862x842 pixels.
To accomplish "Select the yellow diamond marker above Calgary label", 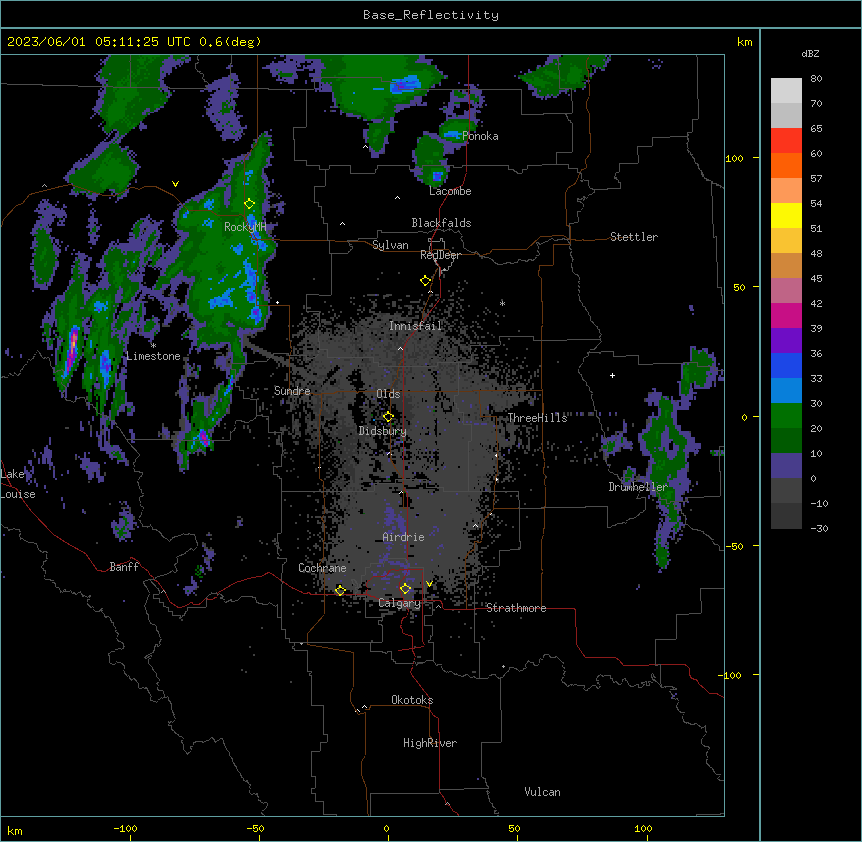I will [x=405, y=589].
